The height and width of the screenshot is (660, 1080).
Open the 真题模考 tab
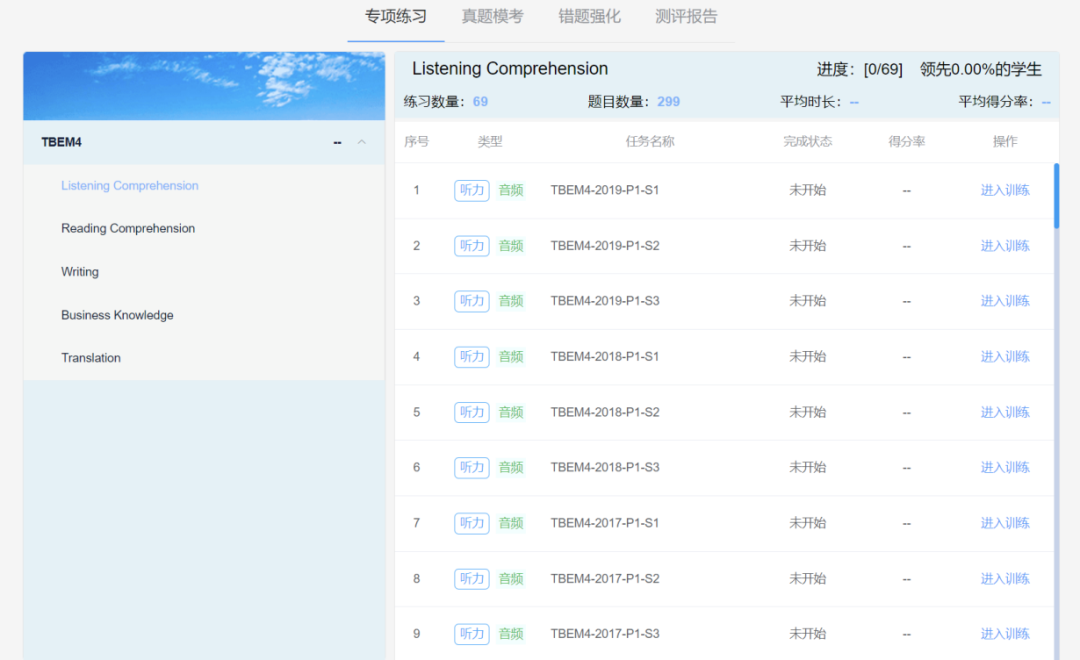click(x=492, y=17)
